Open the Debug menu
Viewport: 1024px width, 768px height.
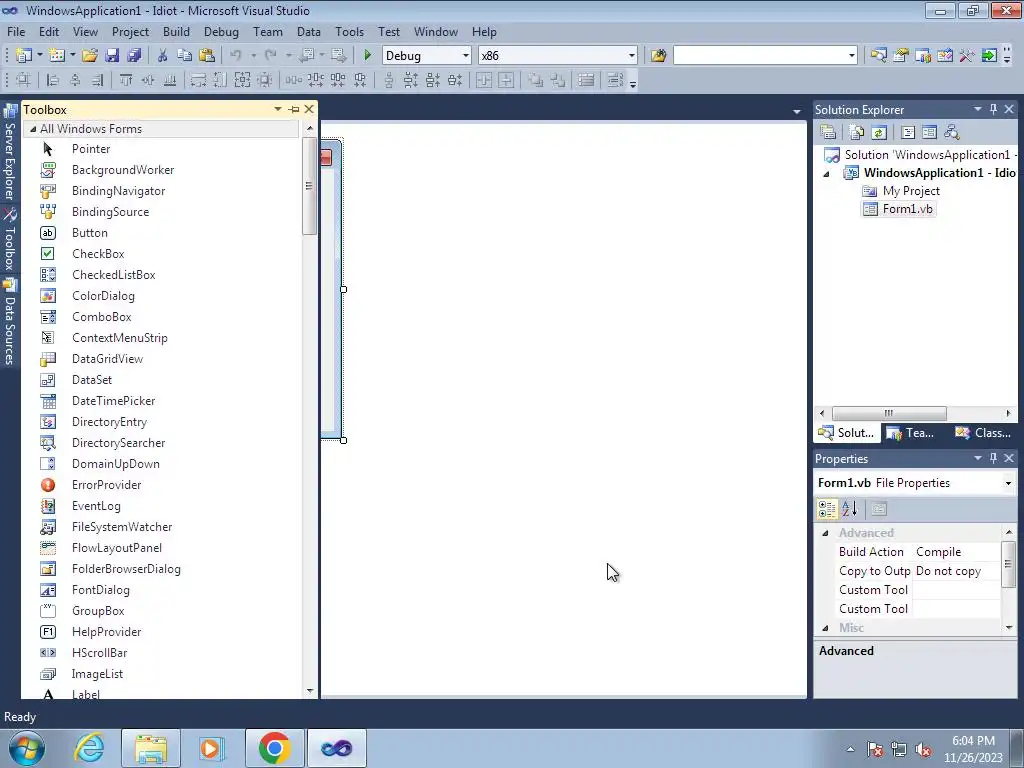221,31
